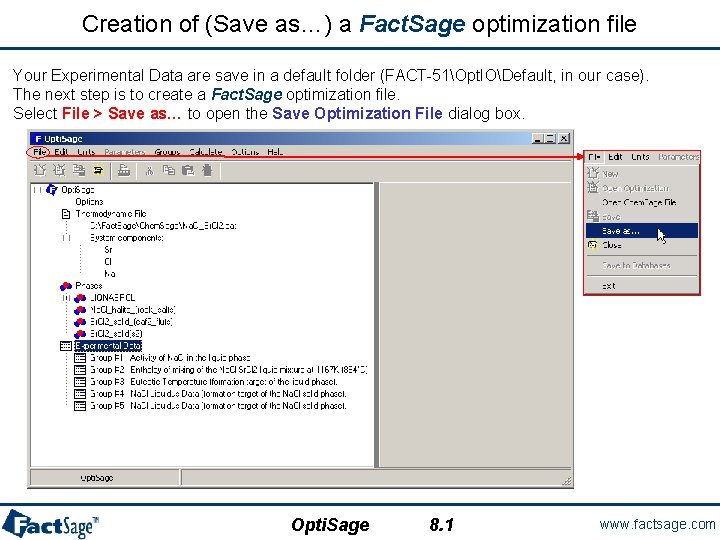The height and width of the screenshot is (540, 720).
Task: Select the Phases tree item
Action: tap(89, 286)
